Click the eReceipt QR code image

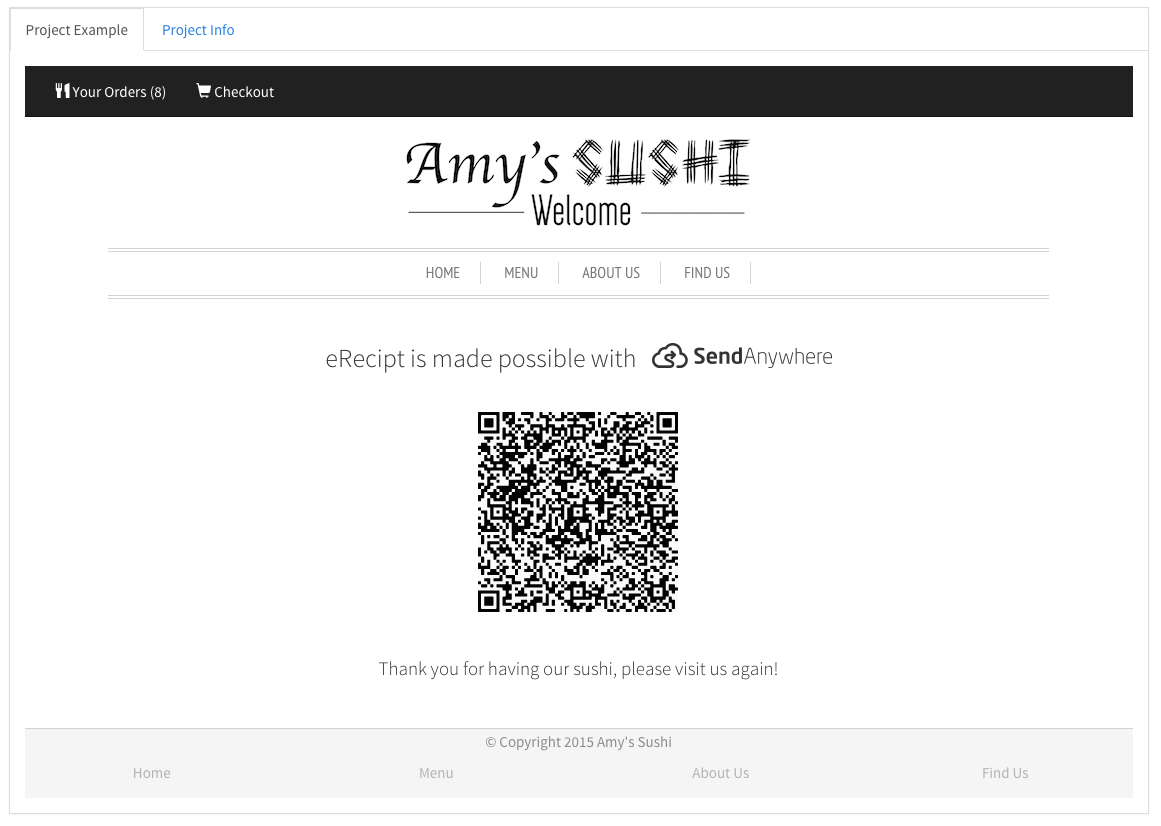coord(578,511)
